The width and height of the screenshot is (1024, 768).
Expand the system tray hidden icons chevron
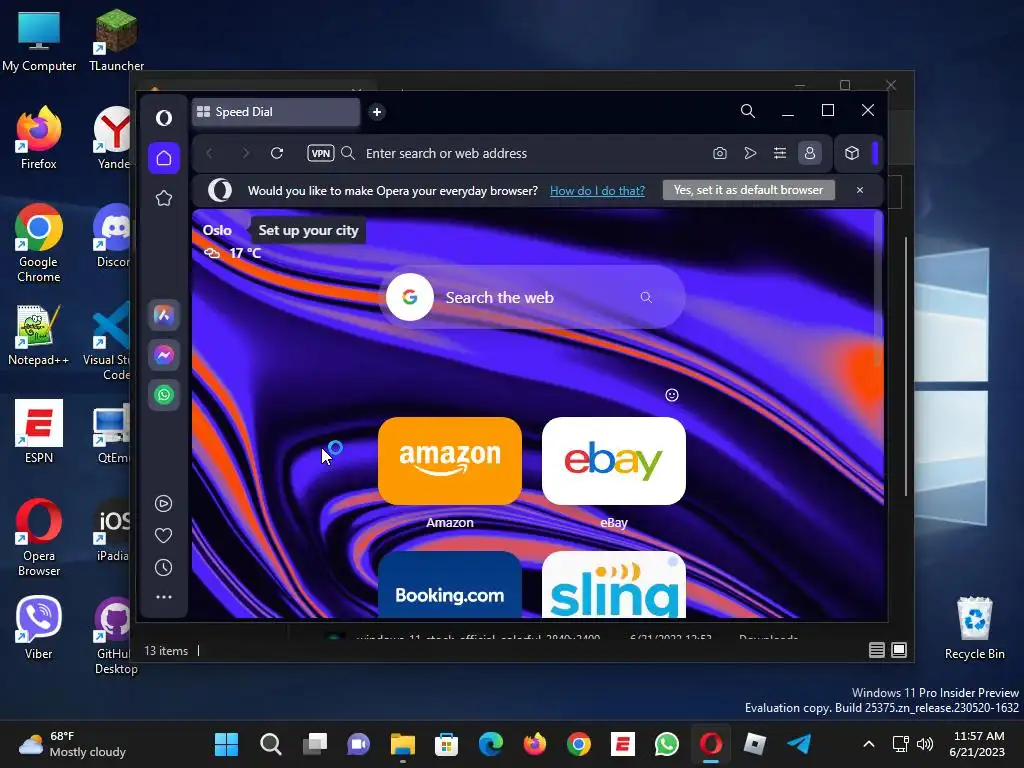(x=869, y=744)
